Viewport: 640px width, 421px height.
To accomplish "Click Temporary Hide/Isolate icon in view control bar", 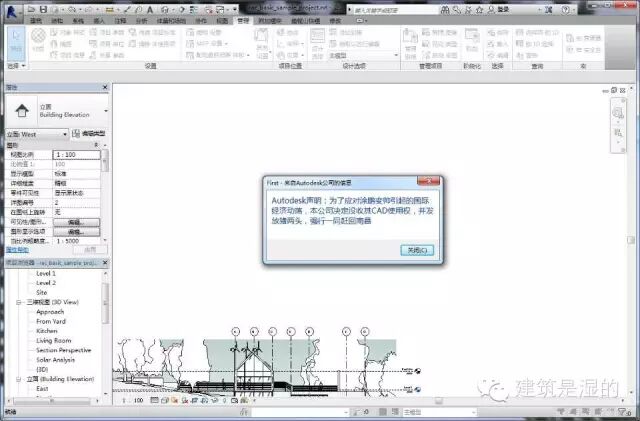I will (x=215, y=401).
